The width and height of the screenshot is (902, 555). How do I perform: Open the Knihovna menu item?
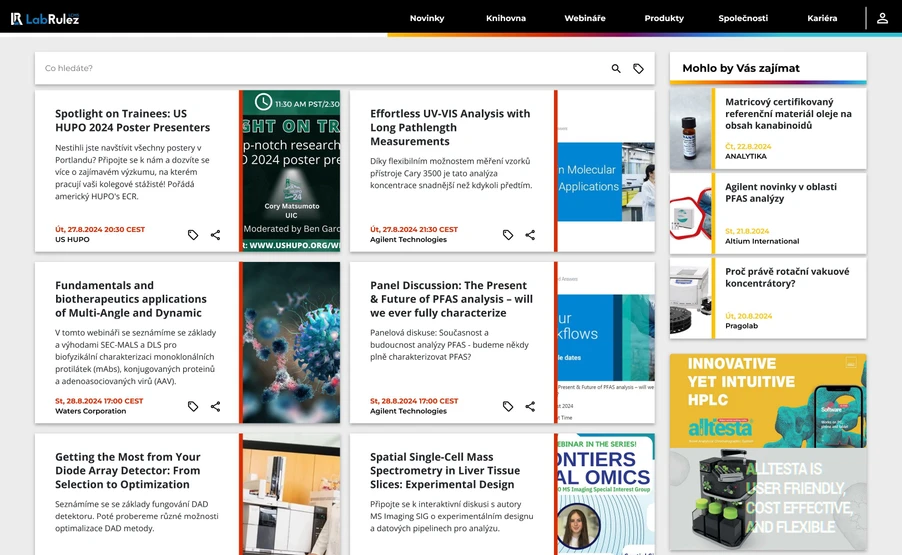click(506, 18)
